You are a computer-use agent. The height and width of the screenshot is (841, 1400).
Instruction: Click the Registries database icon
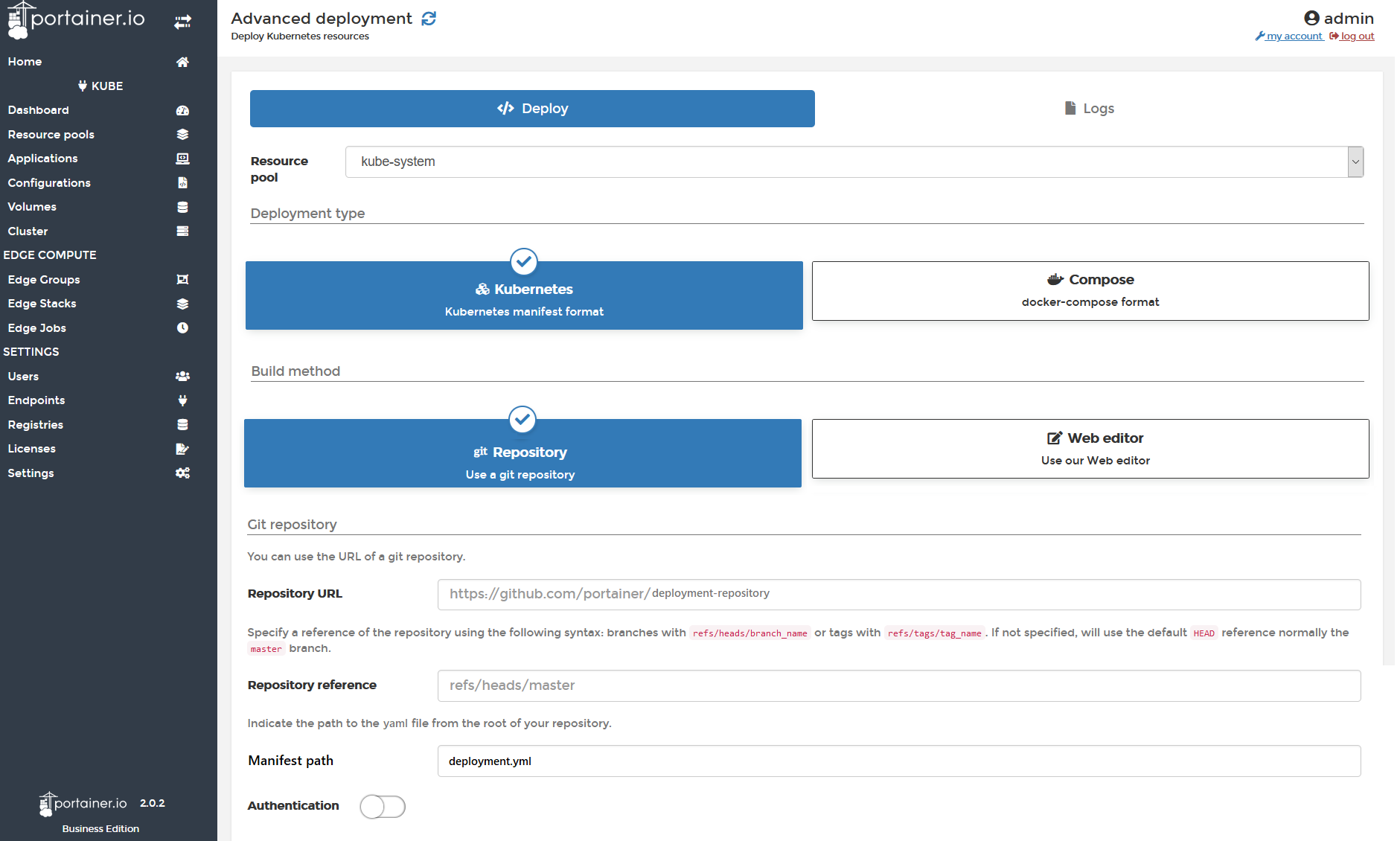click(182, 425)
